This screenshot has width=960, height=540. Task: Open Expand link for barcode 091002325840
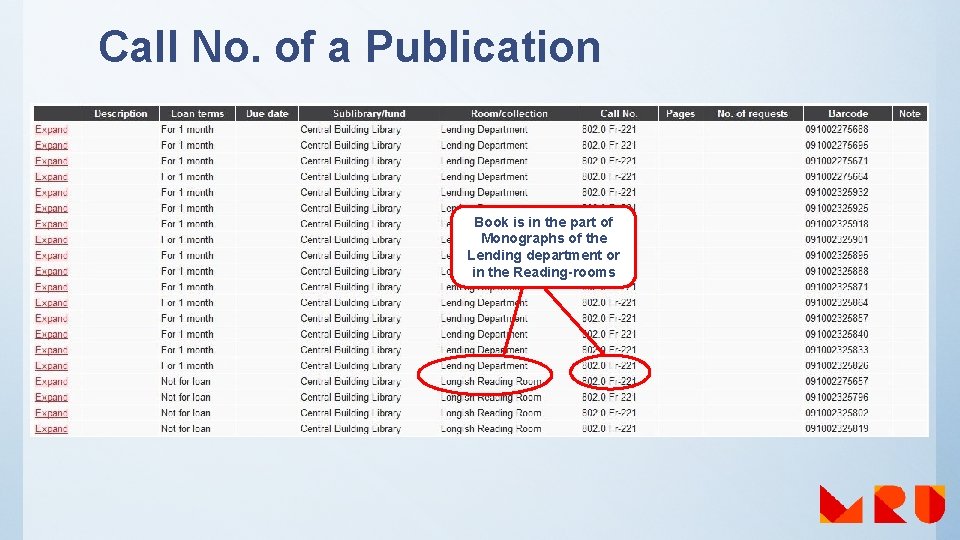click(51, 335)
